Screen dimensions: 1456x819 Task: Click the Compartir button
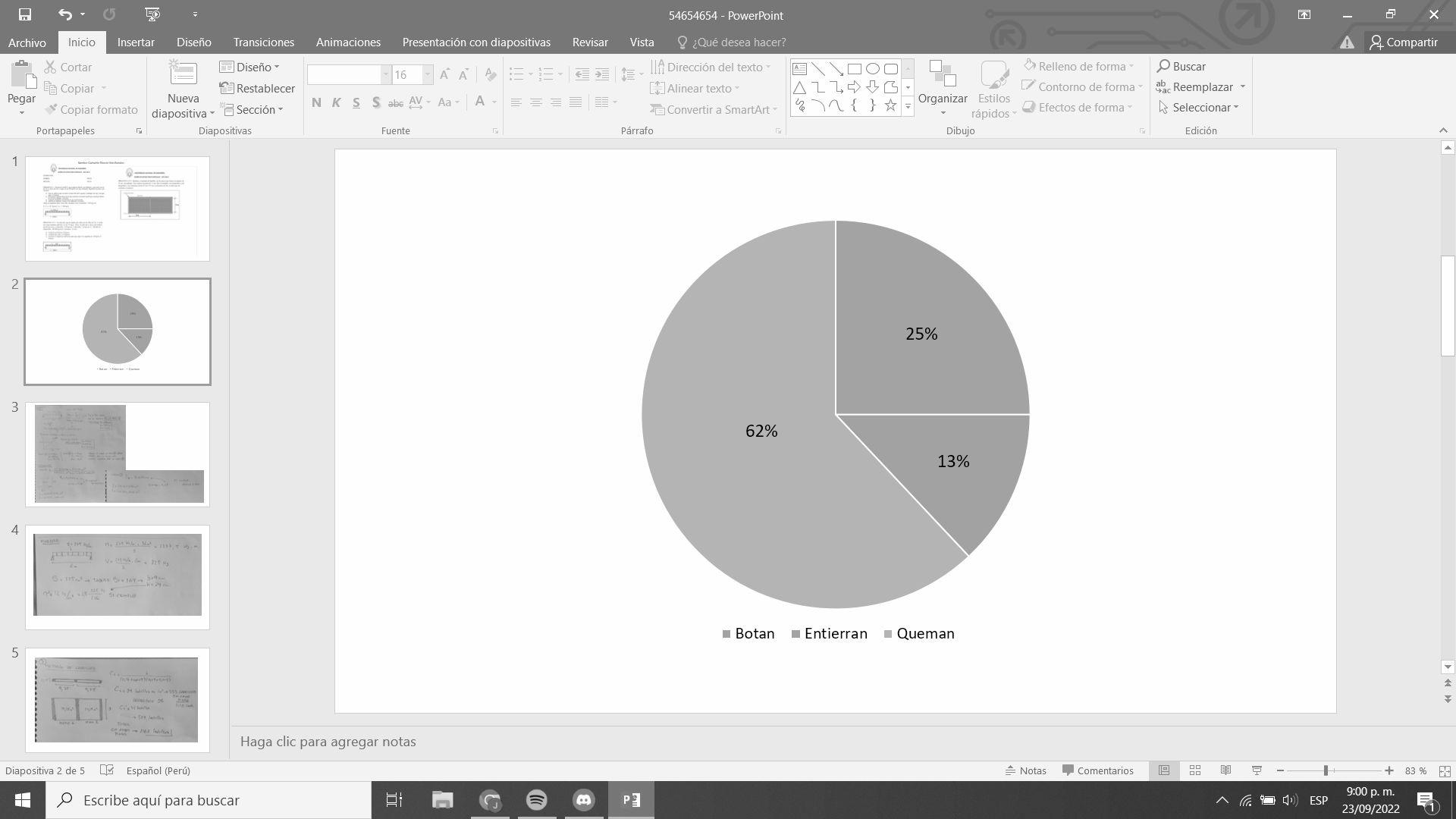click(1403, 42)
